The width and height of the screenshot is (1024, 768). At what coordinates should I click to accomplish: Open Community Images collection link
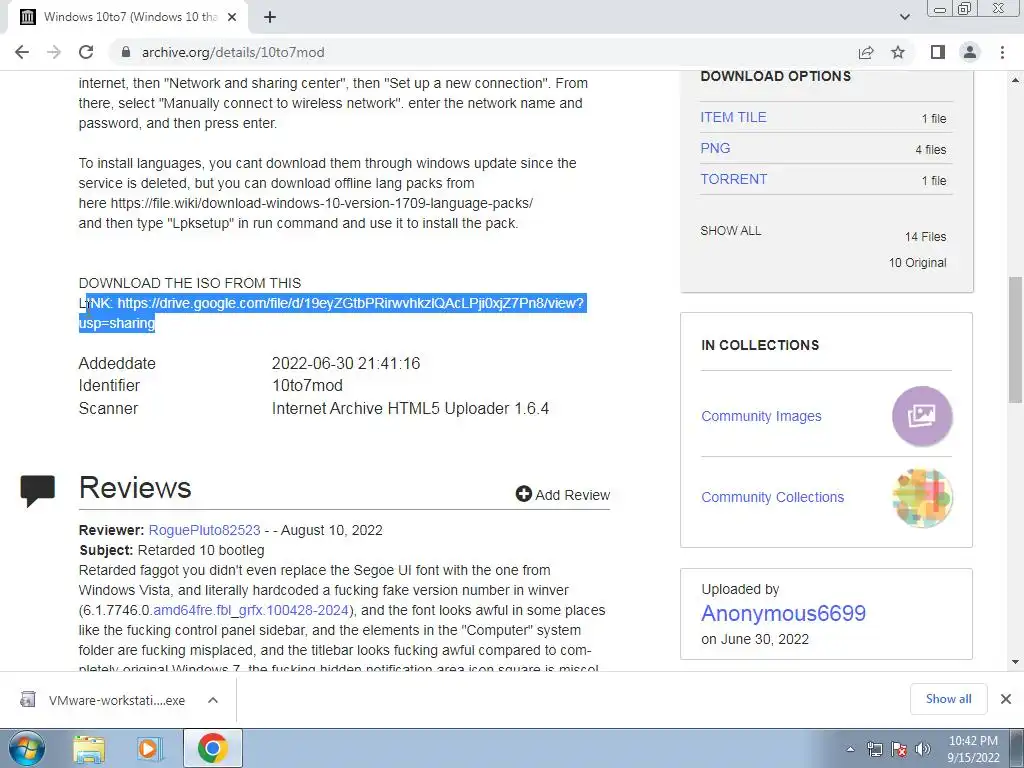(761, 416)
